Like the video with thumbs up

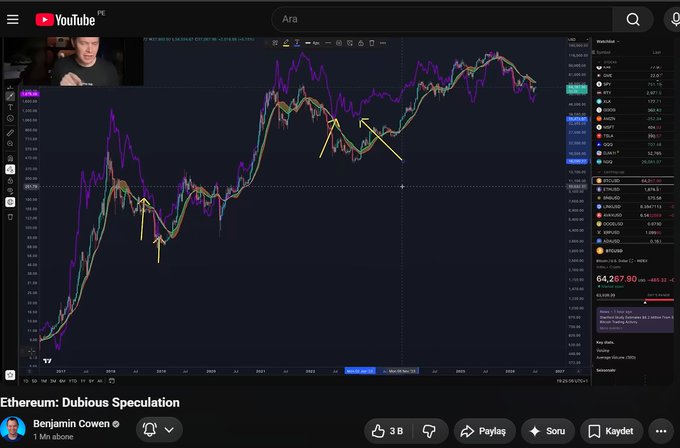[x=388, y=431]
